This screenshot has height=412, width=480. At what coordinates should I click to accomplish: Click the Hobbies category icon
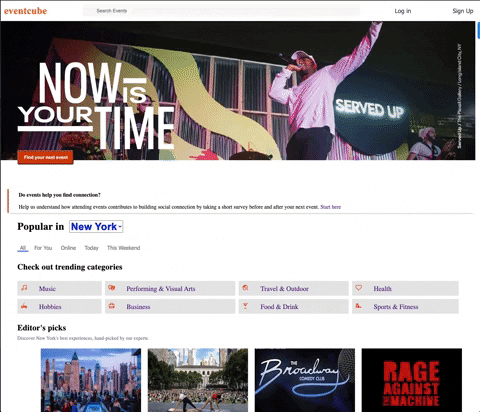pos(24,306)
